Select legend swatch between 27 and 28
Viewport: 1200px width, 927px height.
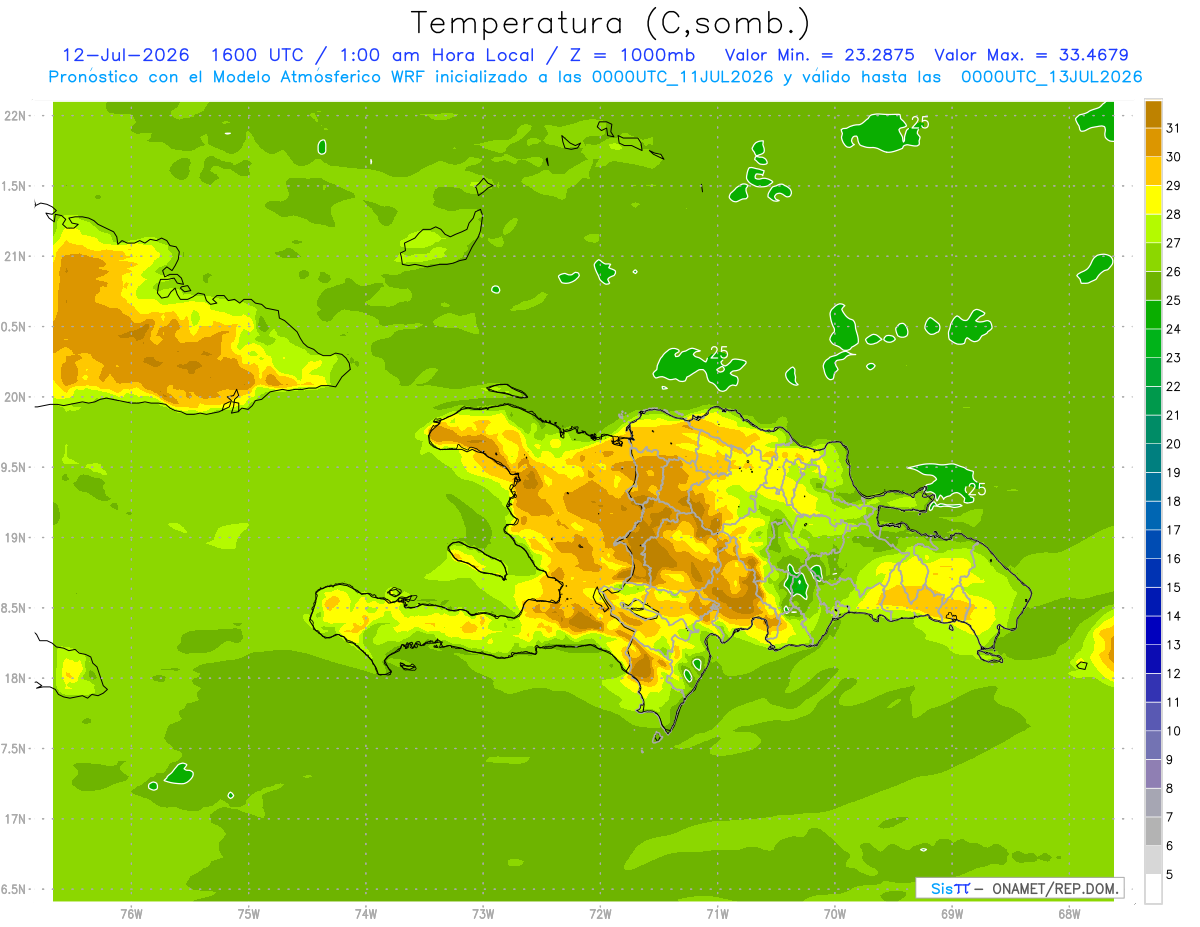click(x=1153, y=228)
